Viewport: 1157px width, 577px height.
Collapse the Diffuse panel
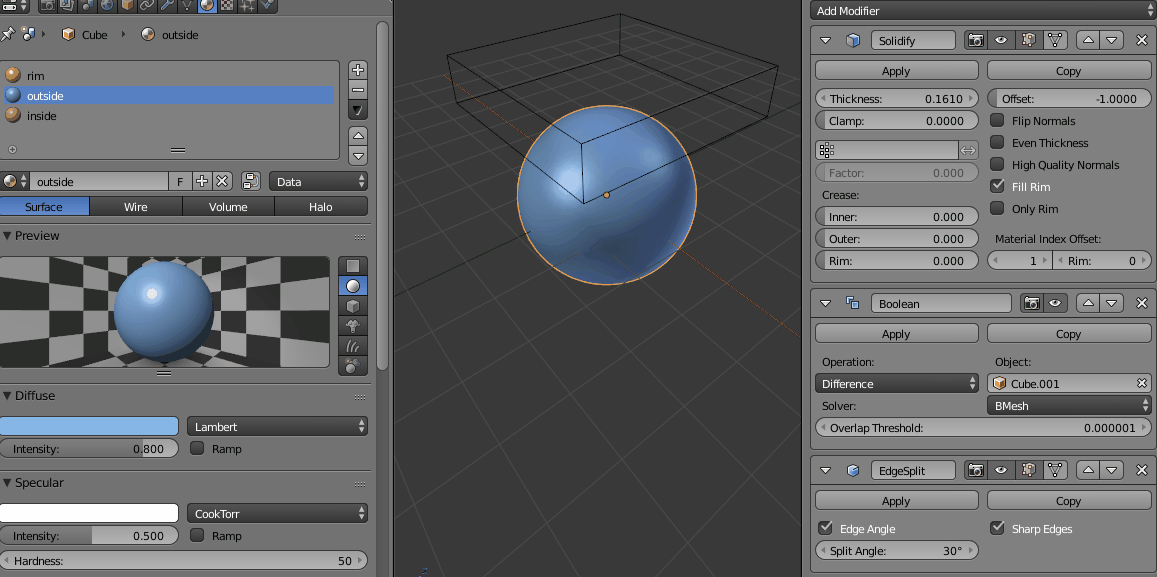click(7, 395)
